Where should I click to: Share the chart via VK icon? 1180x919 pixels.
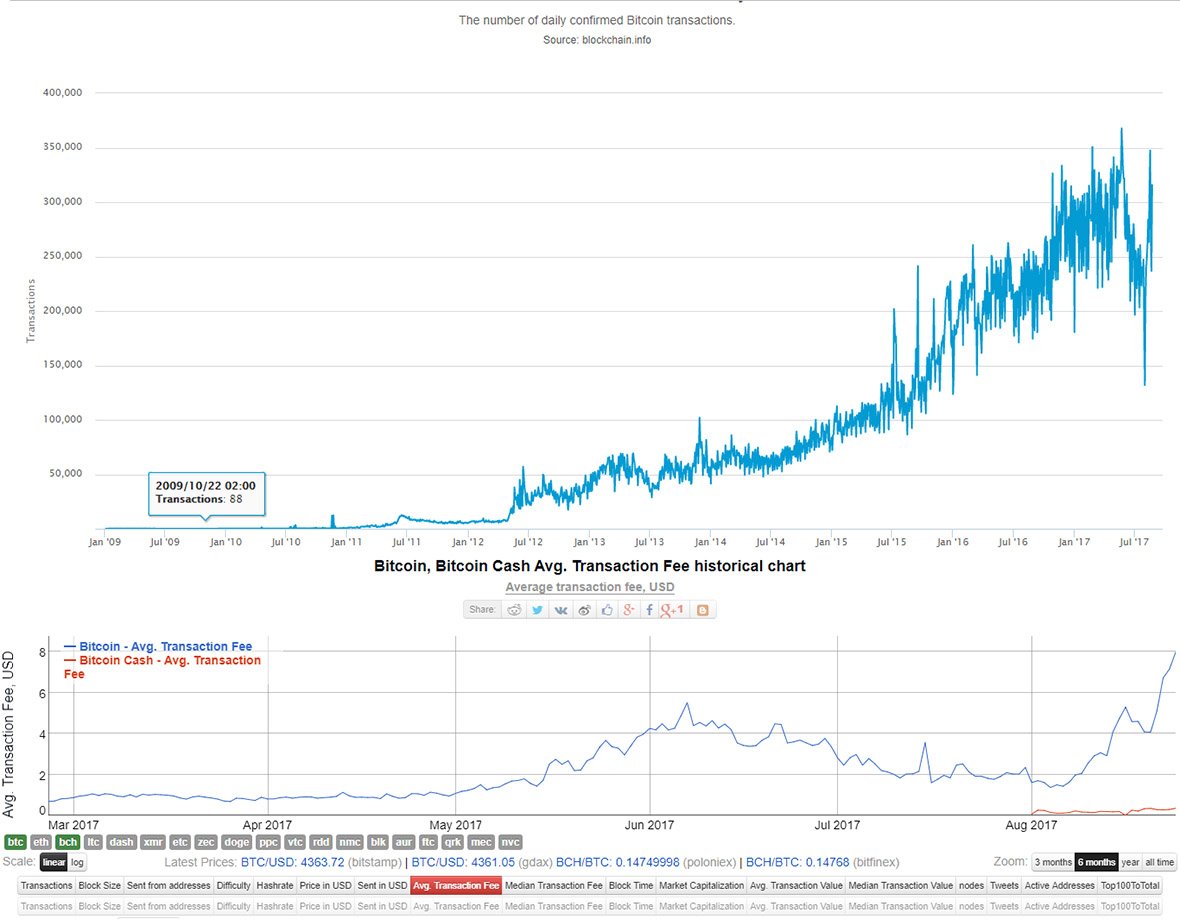pos(561,610)
